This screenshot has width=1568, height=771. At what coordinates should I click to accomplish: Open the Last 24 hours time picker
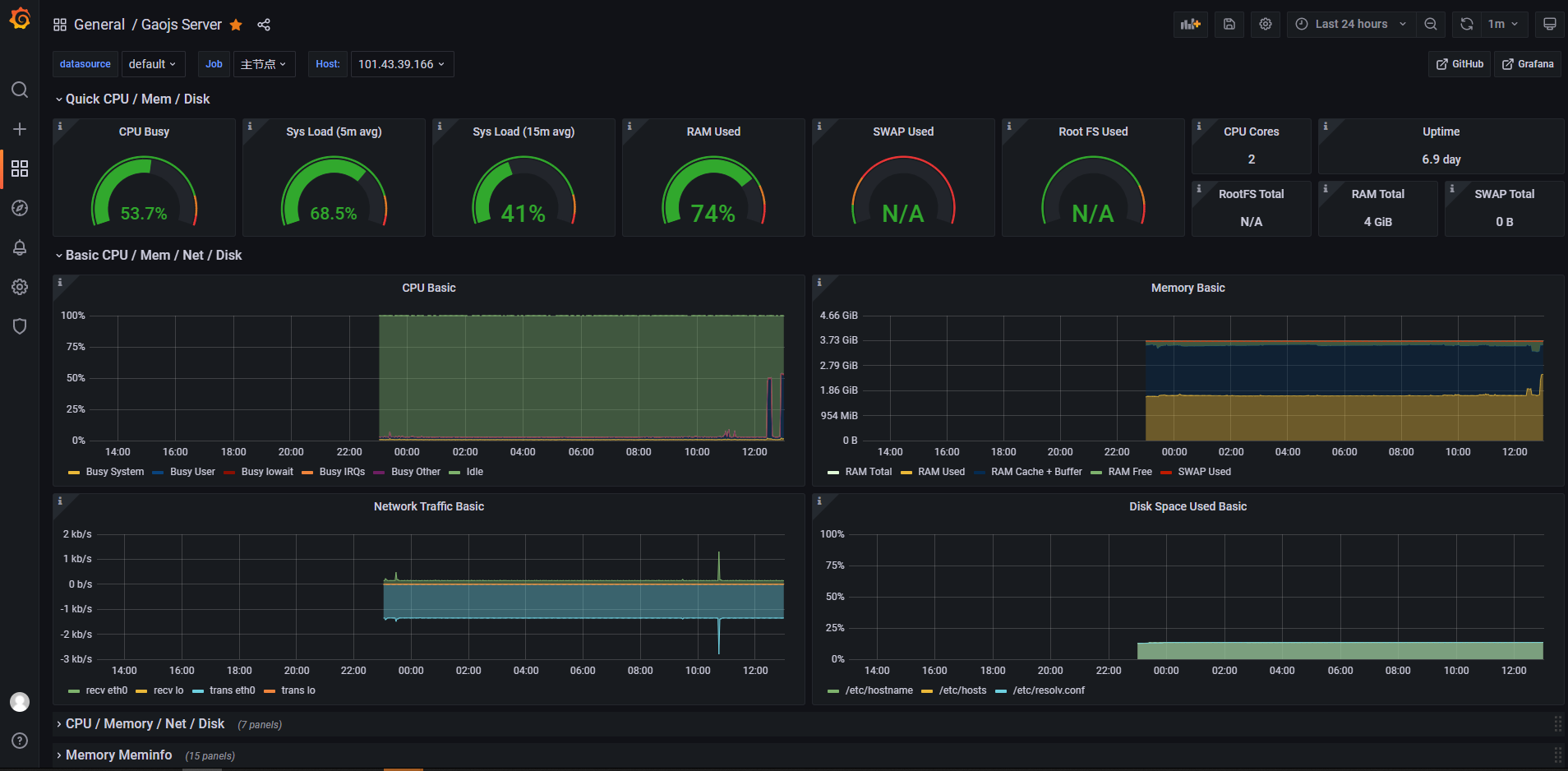tap(1351, 24)
